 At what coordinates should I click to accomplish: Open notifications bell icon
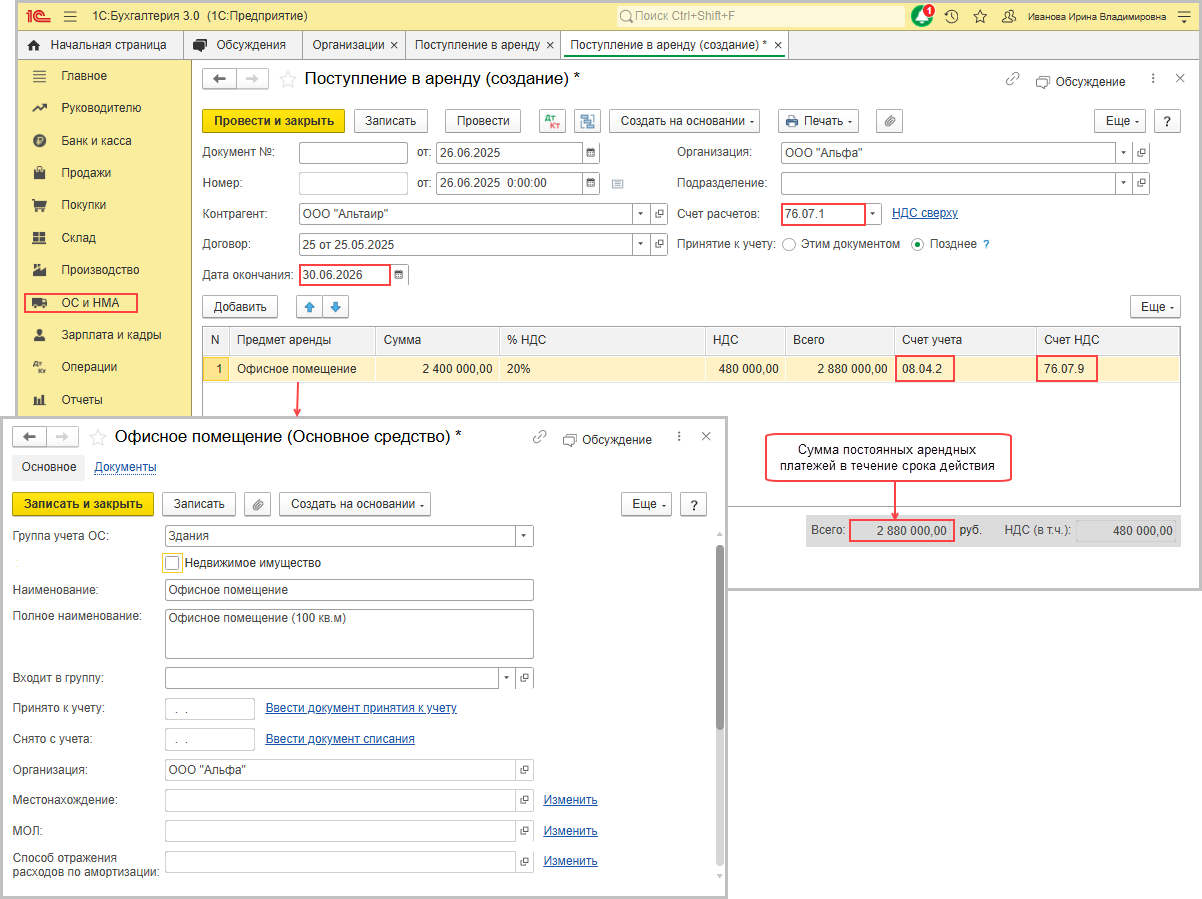pyautogui.click(x=923, y=16)
